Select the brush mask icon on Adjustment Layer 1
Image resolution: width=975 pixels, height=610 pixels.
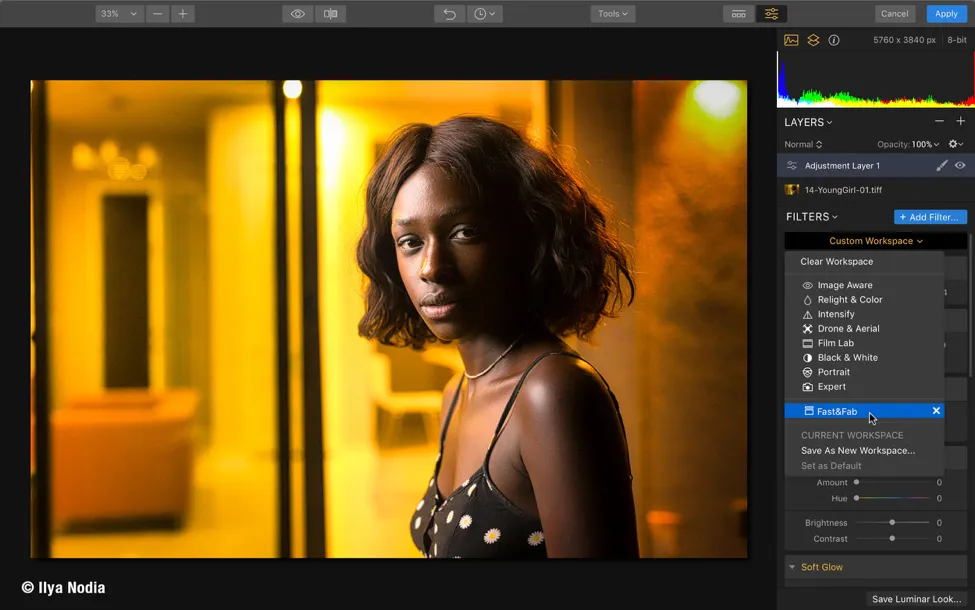pyautogui.click(x=941, y=166)
